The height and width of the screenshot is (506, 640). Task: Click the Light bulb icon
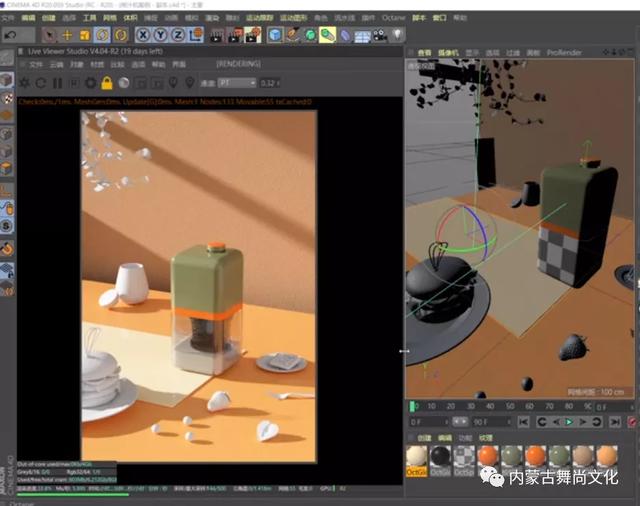point(398,35)
